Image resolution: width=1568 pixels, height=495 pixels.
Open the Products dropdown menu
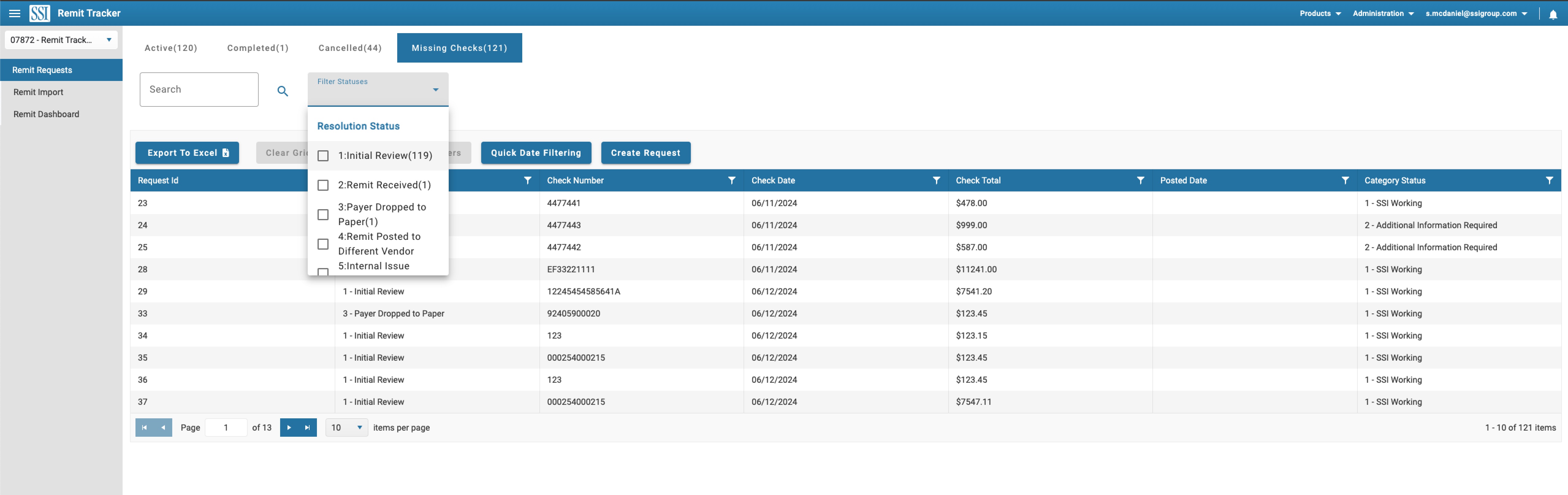pos(1320,13)
